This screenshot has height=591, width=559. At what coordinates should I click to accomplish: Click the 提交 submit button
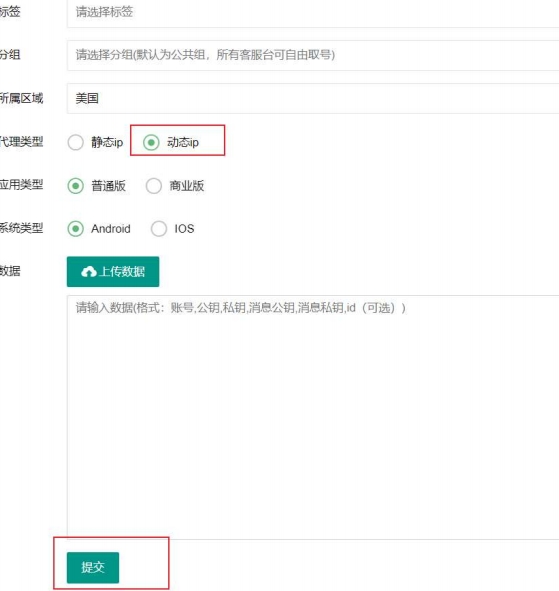(93, 567)
